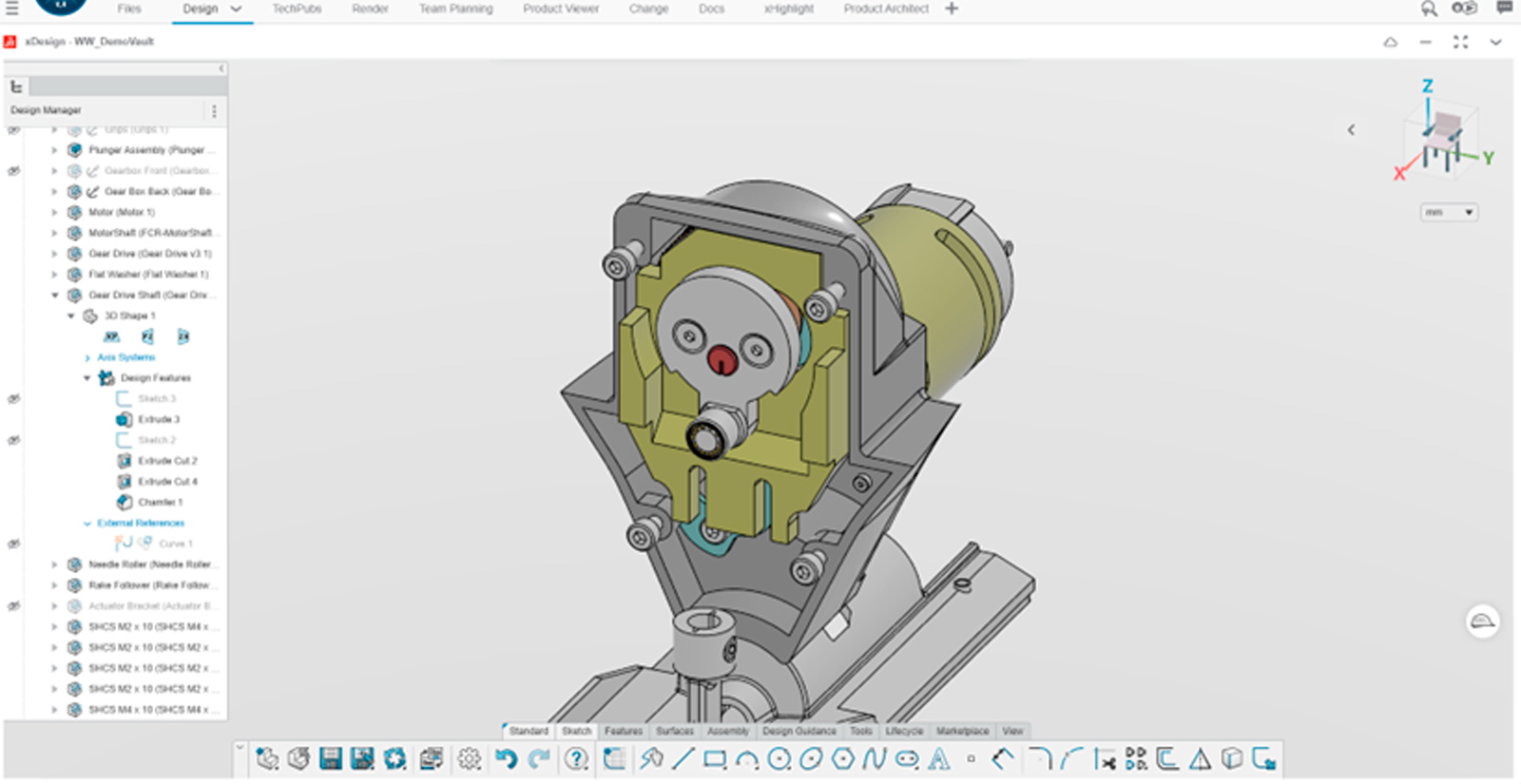Image resolution: width=1521 pixels, height=784 pixels.
Task: Open the Product Viewer tab
Action: [561, 9]
